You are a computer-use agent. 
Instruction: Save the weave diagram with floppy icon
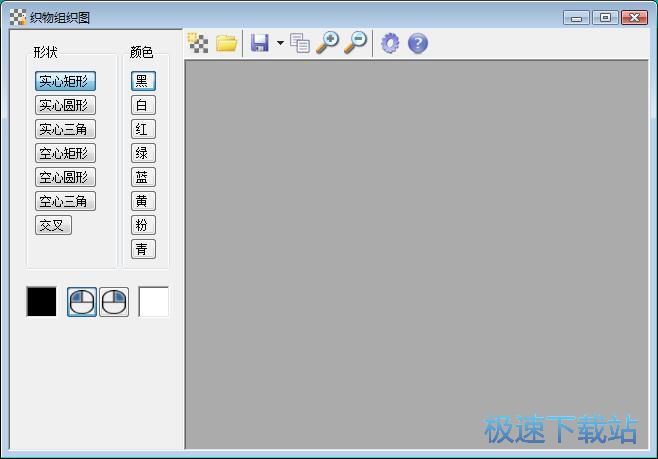(x=259, y=43)
